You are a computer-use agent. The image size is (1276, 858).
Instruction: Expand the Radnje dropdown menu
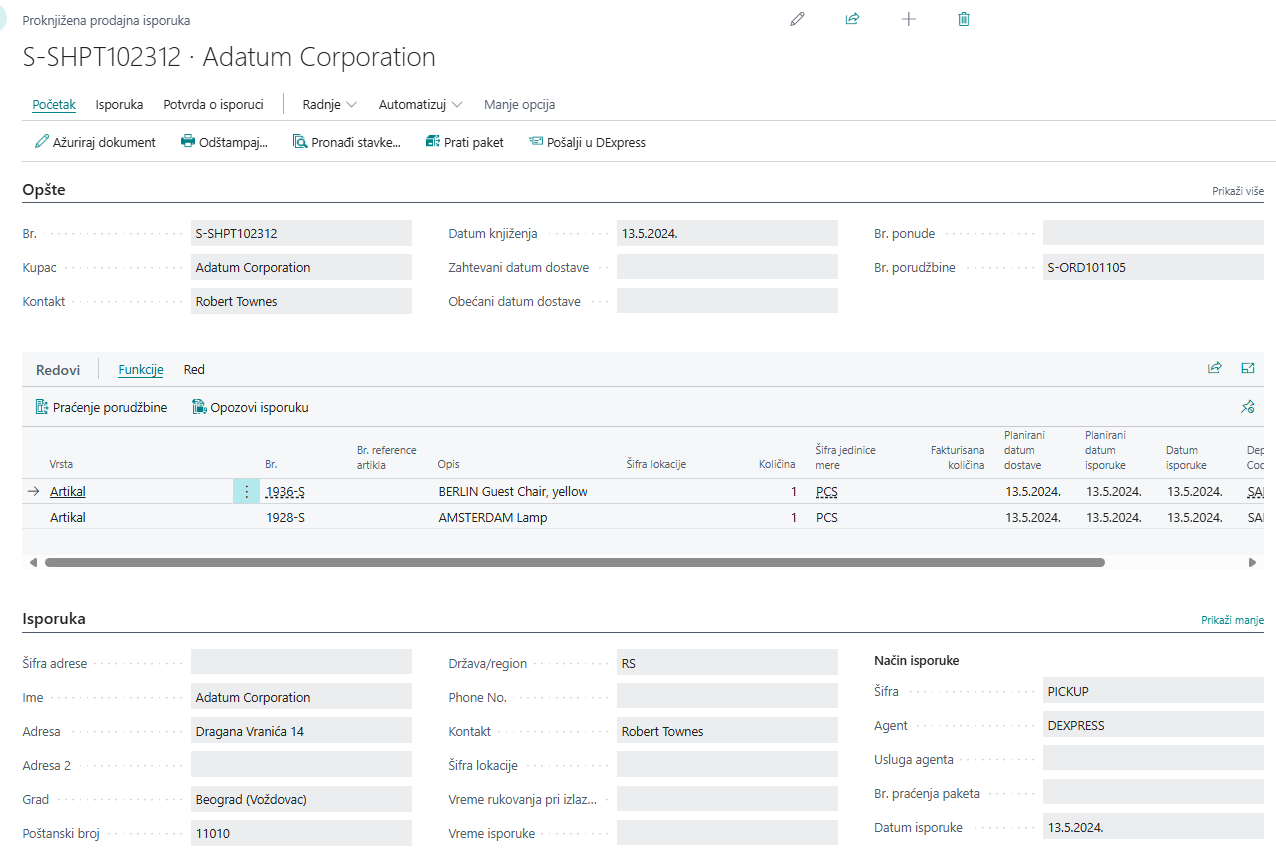329,104
